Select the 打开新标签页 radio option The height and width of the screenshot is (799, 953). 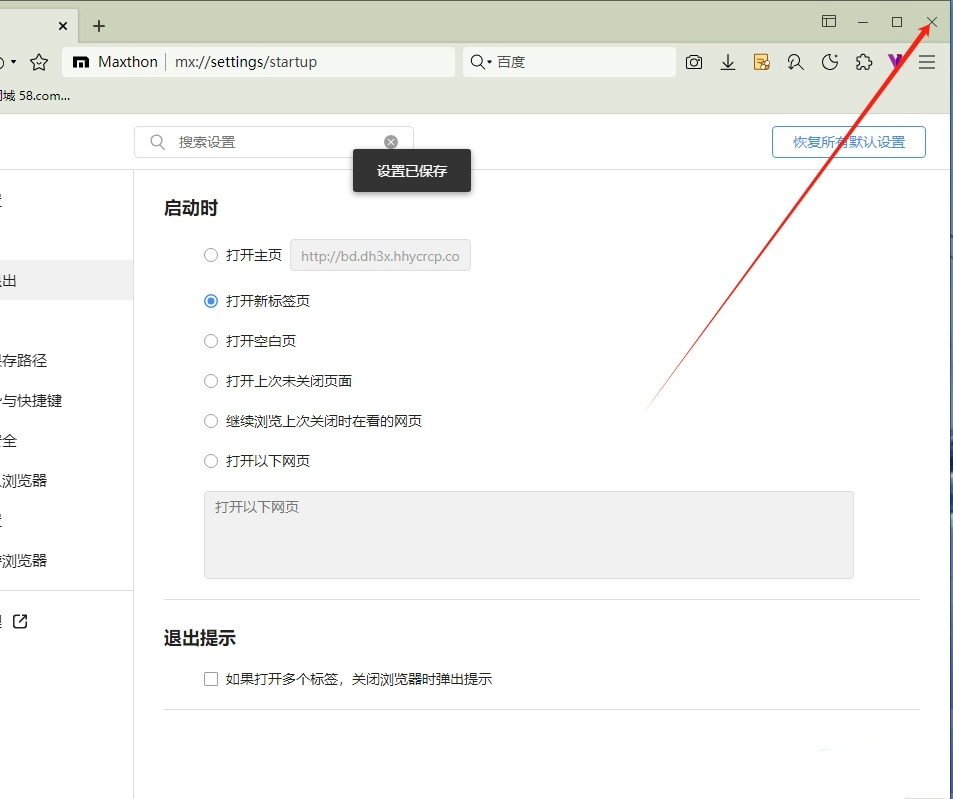point(211,301)
